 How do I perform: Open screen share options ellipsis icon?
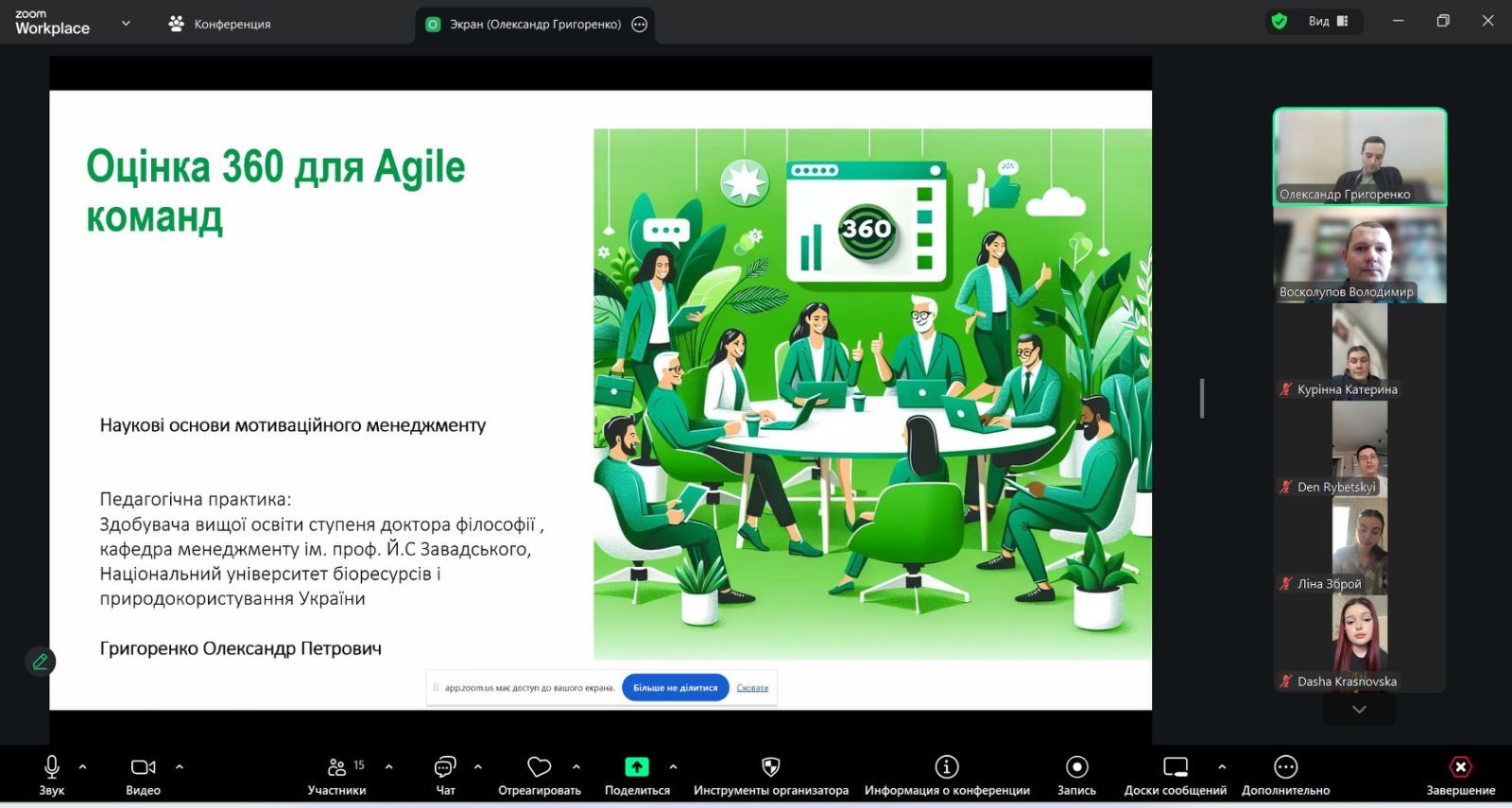click(640, 25)
